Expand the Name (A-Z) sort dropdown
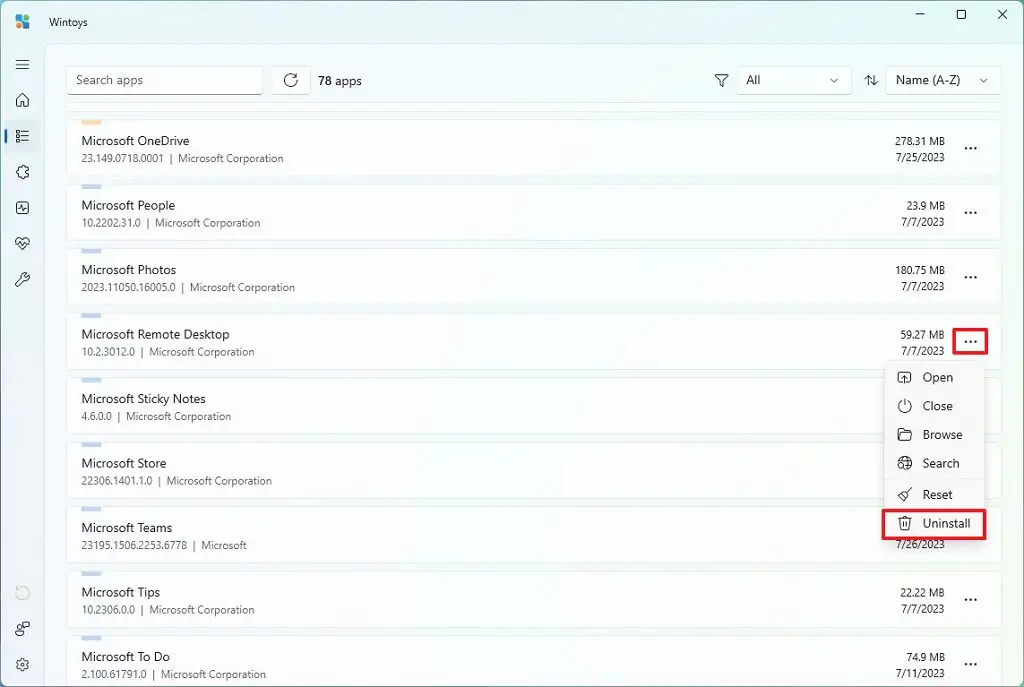This screenshot has width=1024, height=687. (943, 80)
